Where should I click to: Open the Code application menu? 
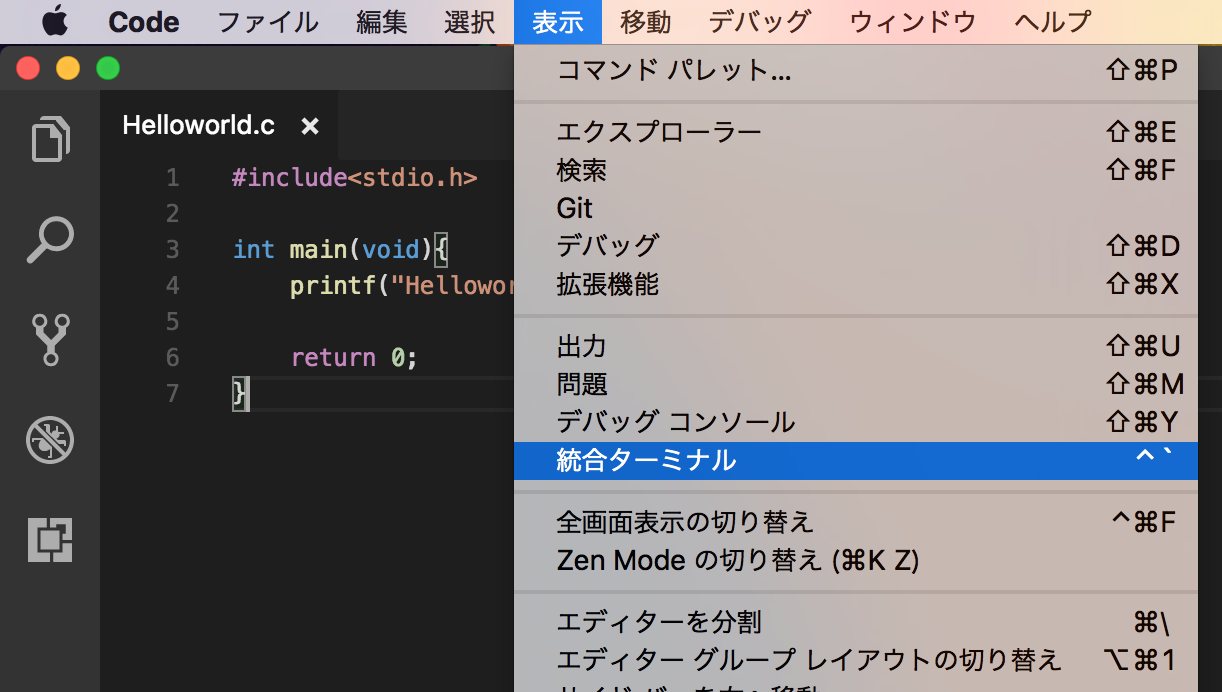coord(144,22)
